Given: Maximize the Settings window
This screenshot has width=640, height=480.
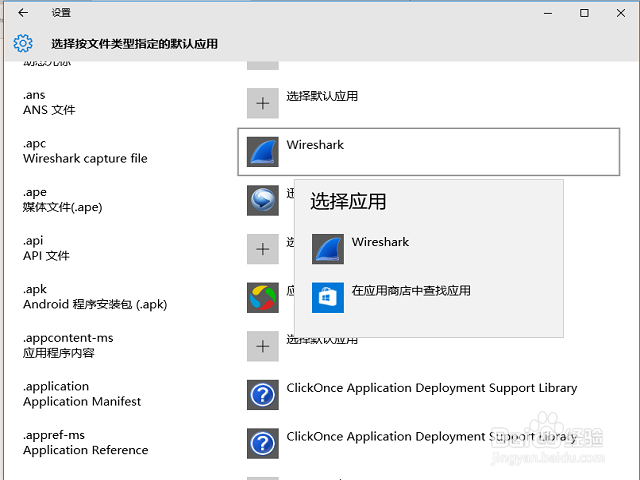Looking at the screenshot, I should point(584,13).
